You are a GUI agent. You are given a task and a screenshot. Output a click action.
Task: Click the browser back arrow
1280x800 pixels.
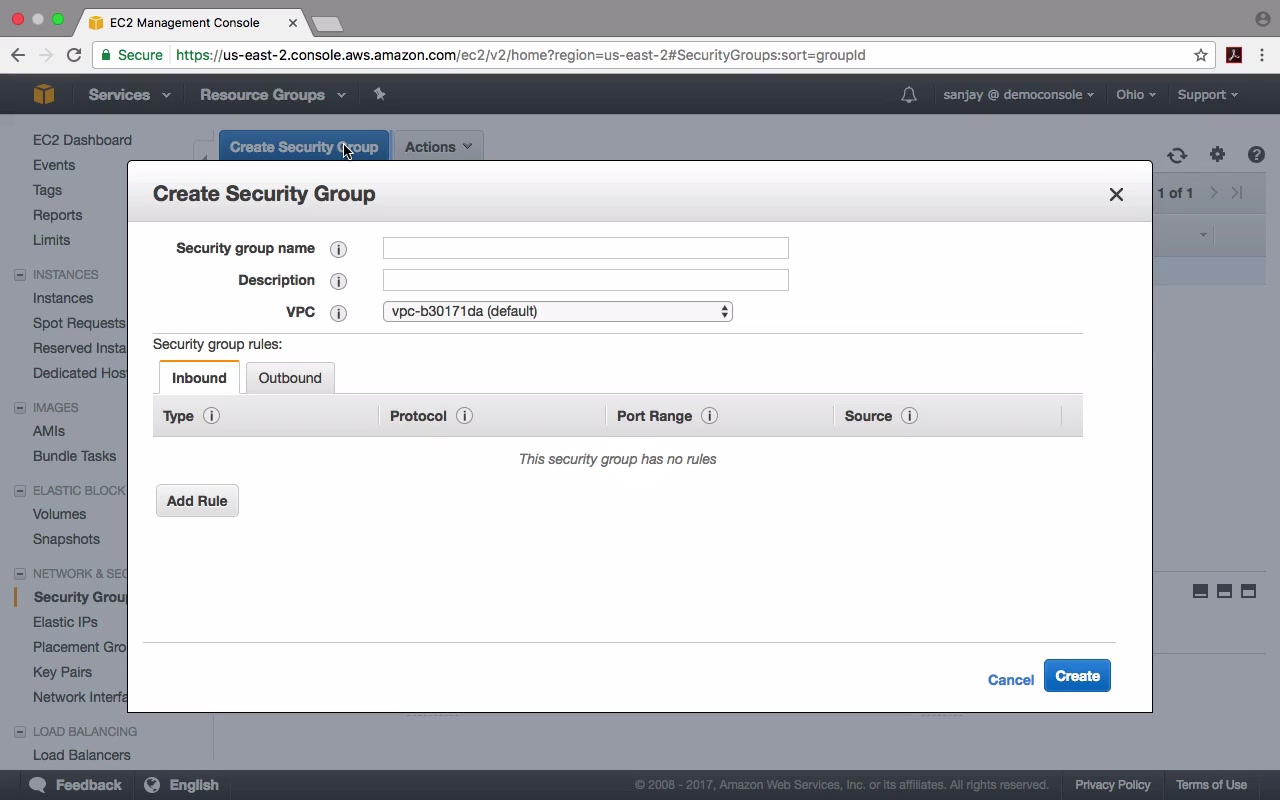point(18,55)
